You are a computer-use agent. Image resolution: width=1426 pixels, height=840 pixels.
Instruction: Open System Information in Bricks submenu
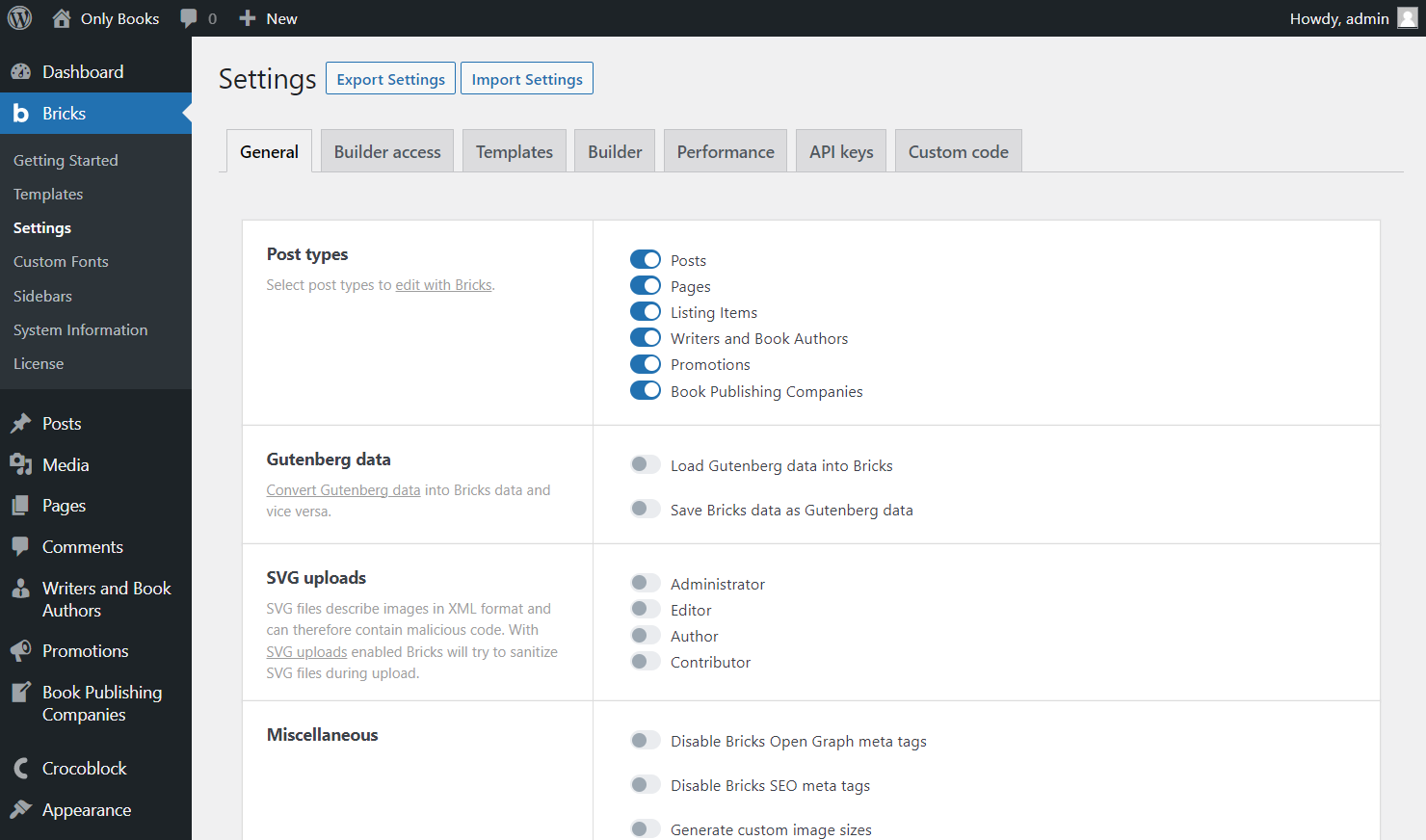tap(81, 329)
